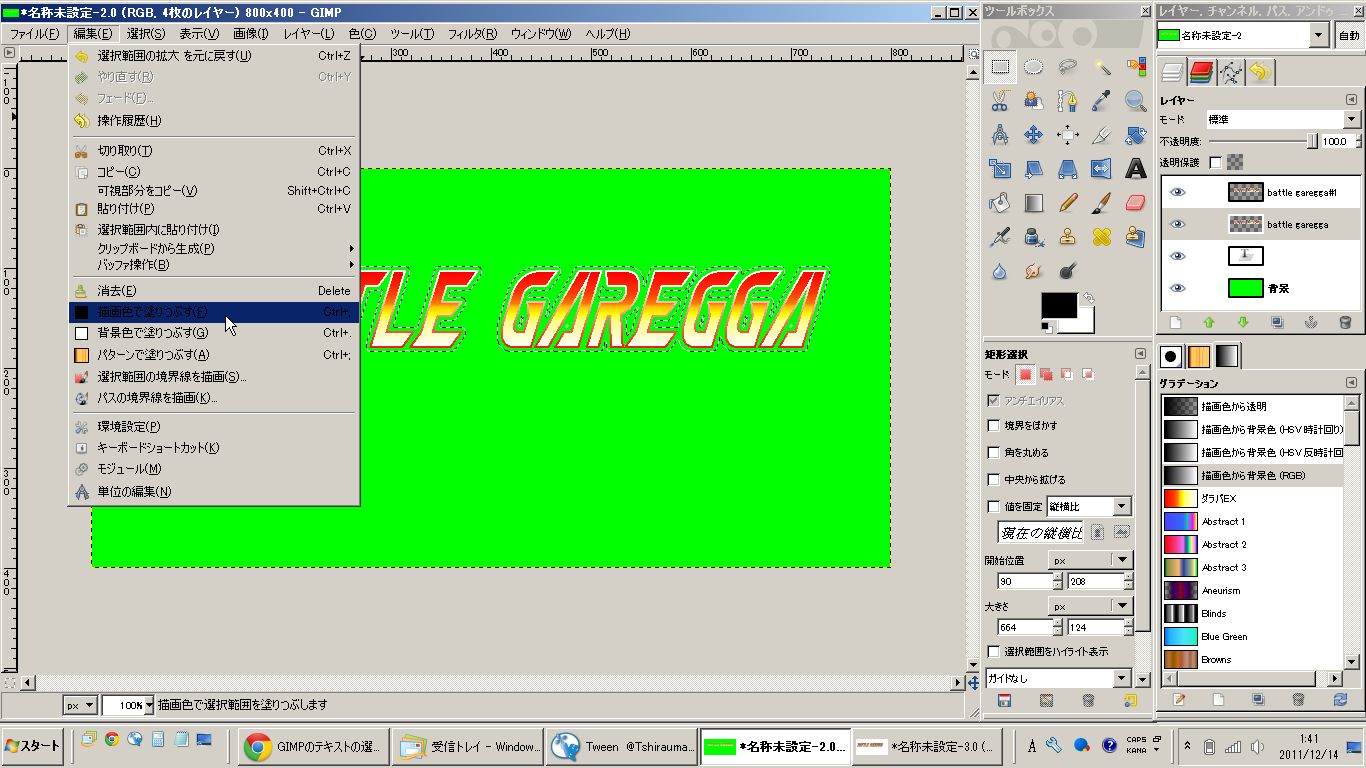Select the Flip tool
1366x768 pixels.
(x=1102, y=169)
